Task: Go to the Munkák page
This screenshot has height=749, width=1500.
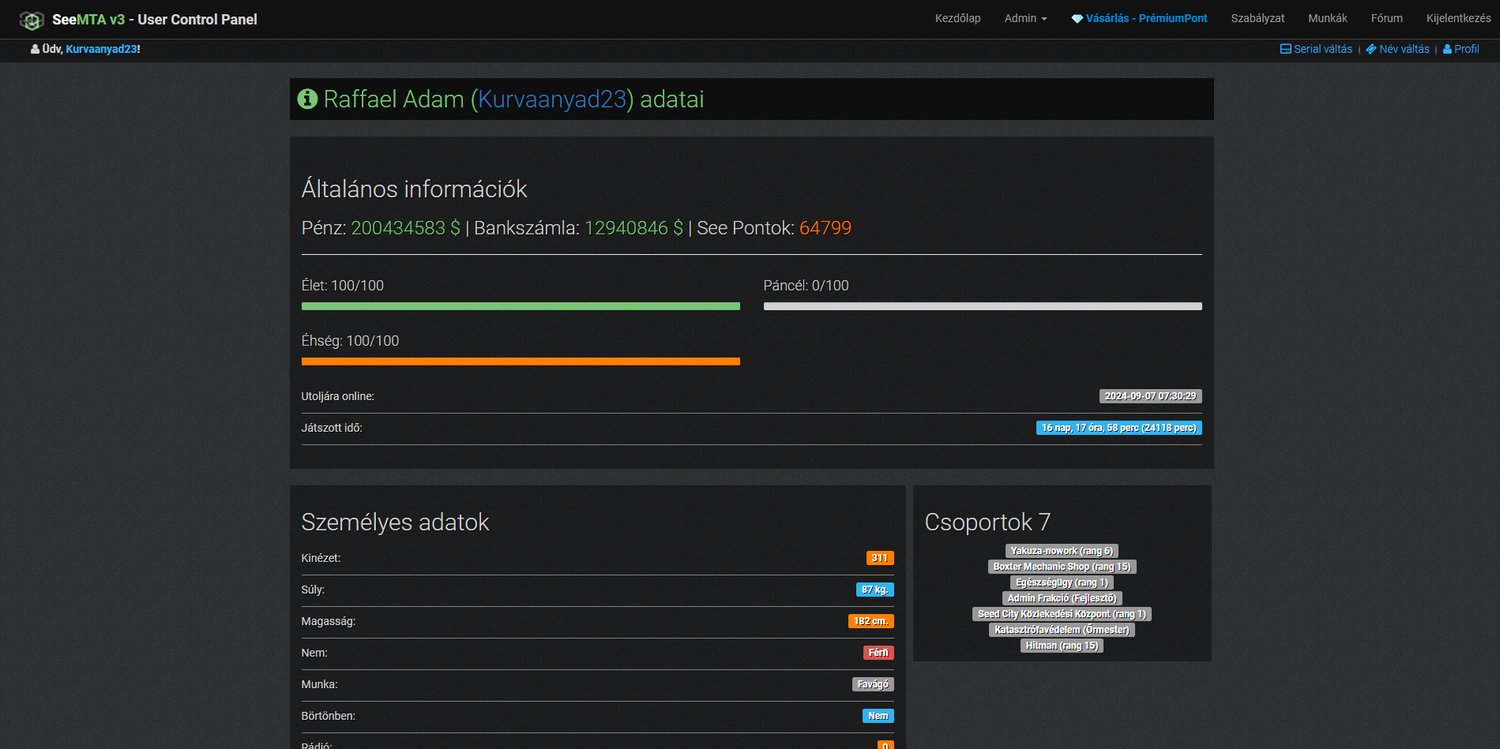Action: click(x=1328, y=19)
